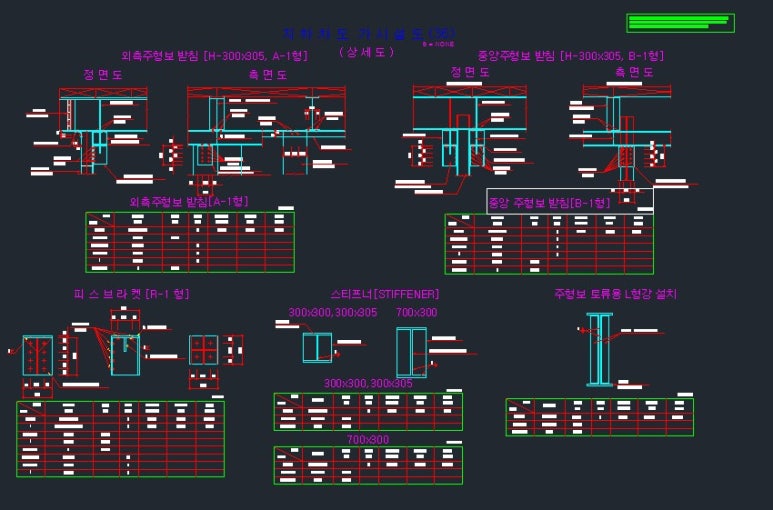Click the 피스브라켓 [R-1 형] heading
Image resolution: width=773 pixels, height=510 pixels.
(x=132, y=294)
